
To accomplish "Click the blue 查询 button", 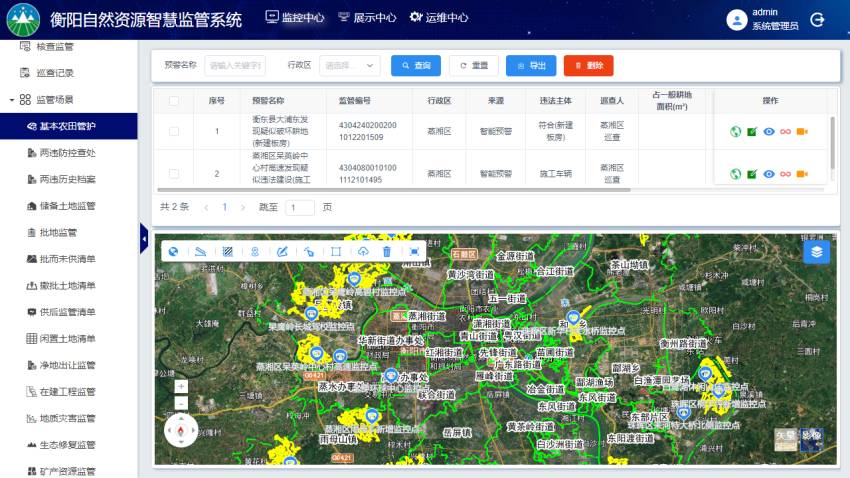I will 415,65.
